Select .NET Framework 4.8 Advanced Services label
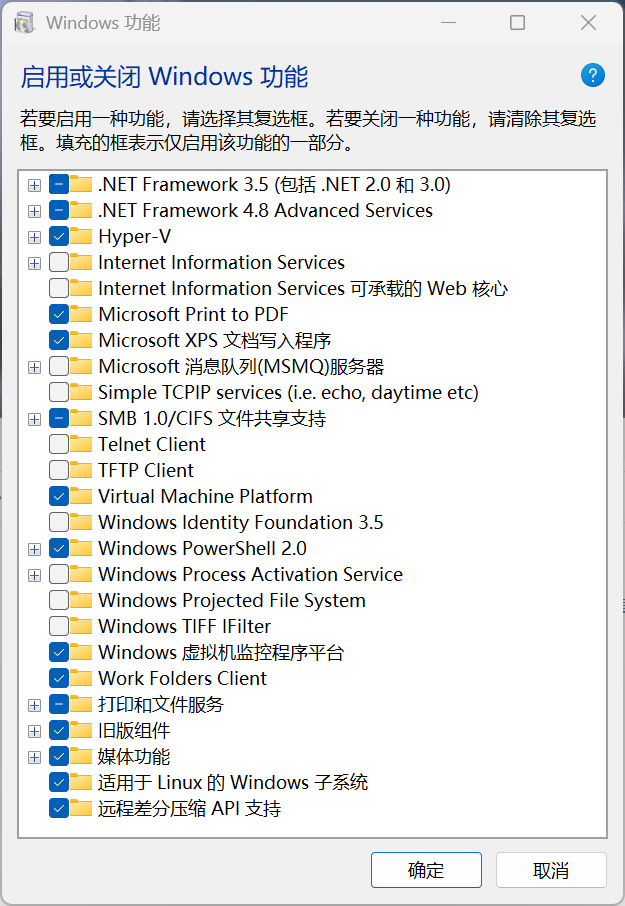Viewport: 625px width, 906px height. tap(265, 210)
